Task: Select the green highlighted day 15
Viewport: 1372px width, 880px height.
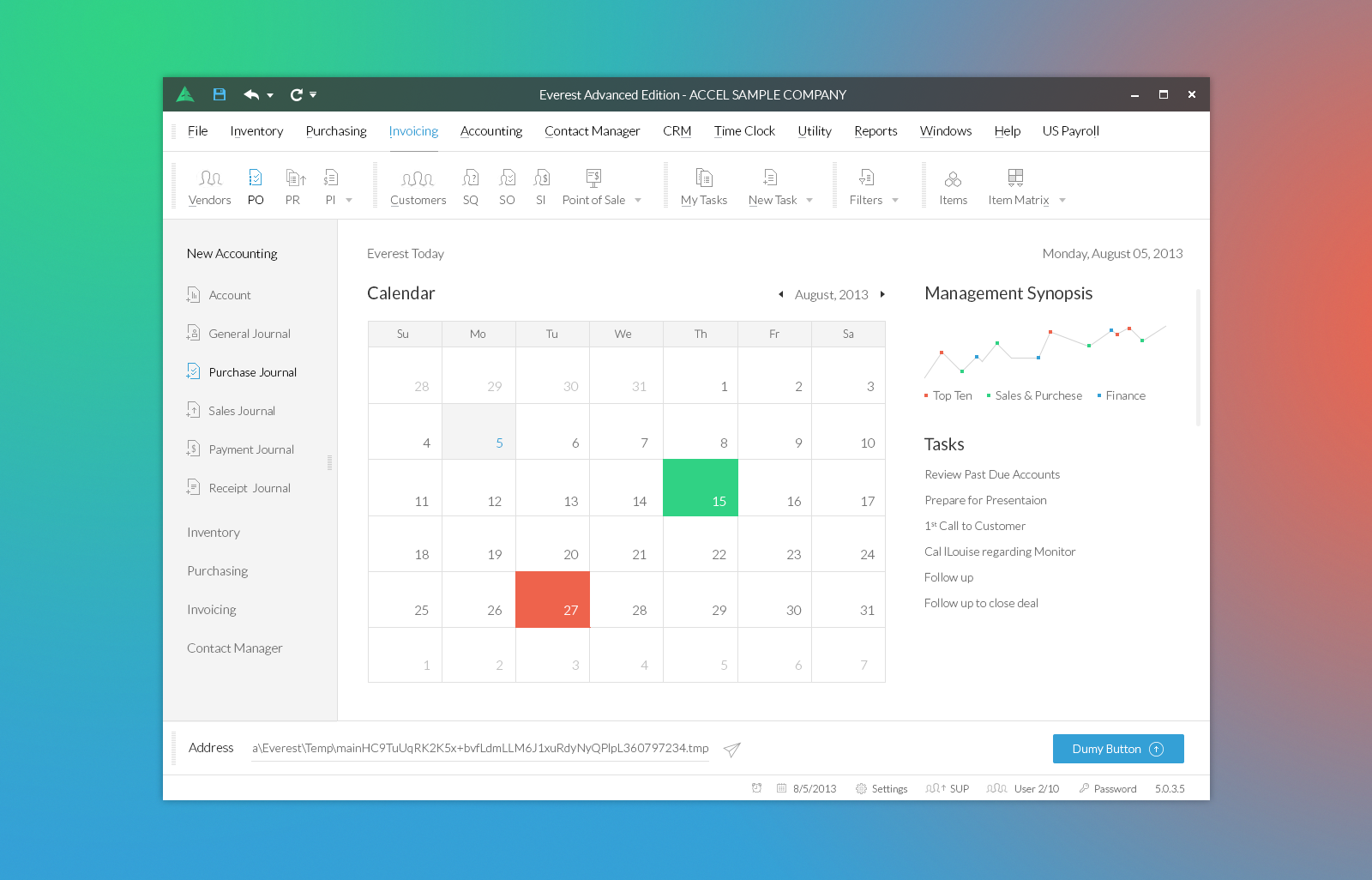Action: (701, 487)
